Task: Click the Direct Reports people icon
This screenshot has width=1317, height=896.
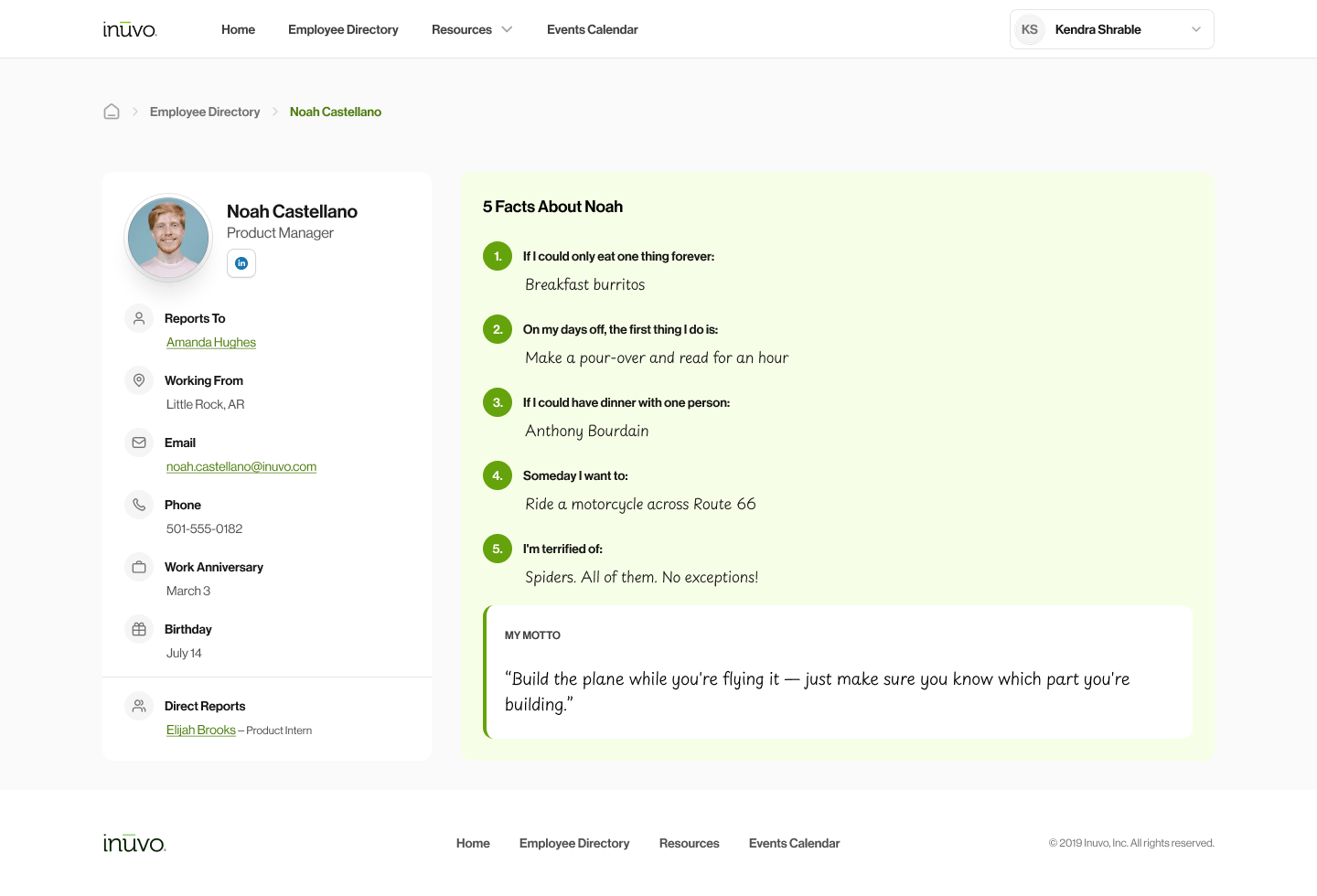Action: click(139, 706)
